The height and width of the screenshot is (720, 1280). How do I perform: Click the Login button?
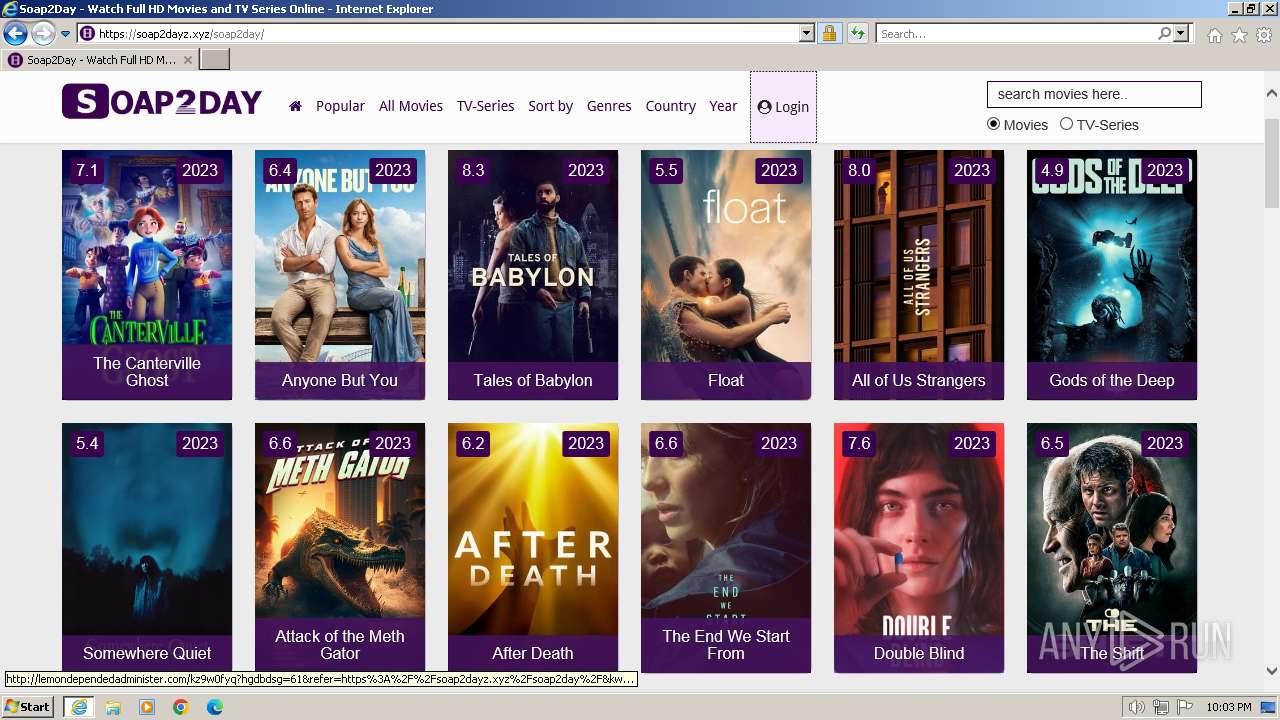tap(783, 107)
